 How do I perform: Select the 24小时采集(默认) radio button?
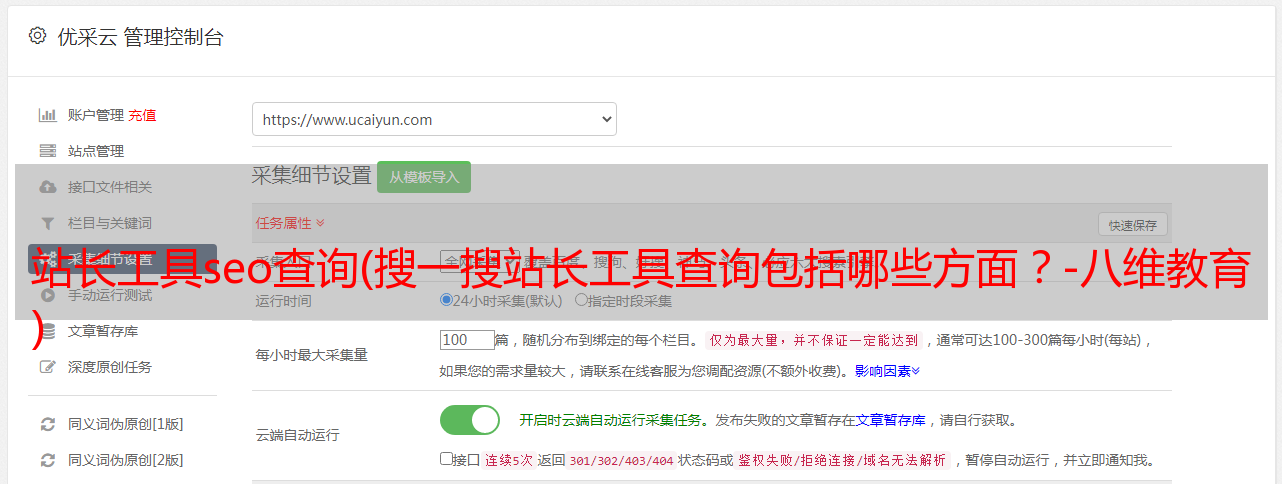tap(447, 300)
